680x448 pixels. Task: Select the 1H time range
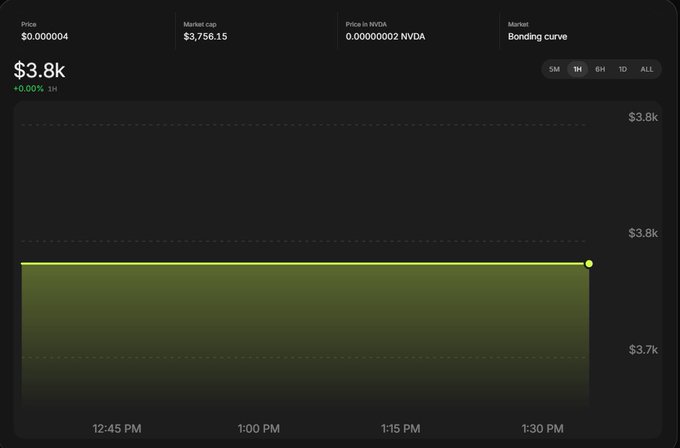pos(577,69)
